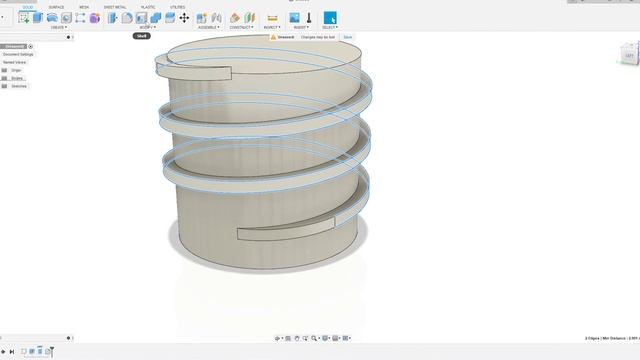Switch to the PLASTIC tab
Screen dimensions: 640x360
[148, 7]
